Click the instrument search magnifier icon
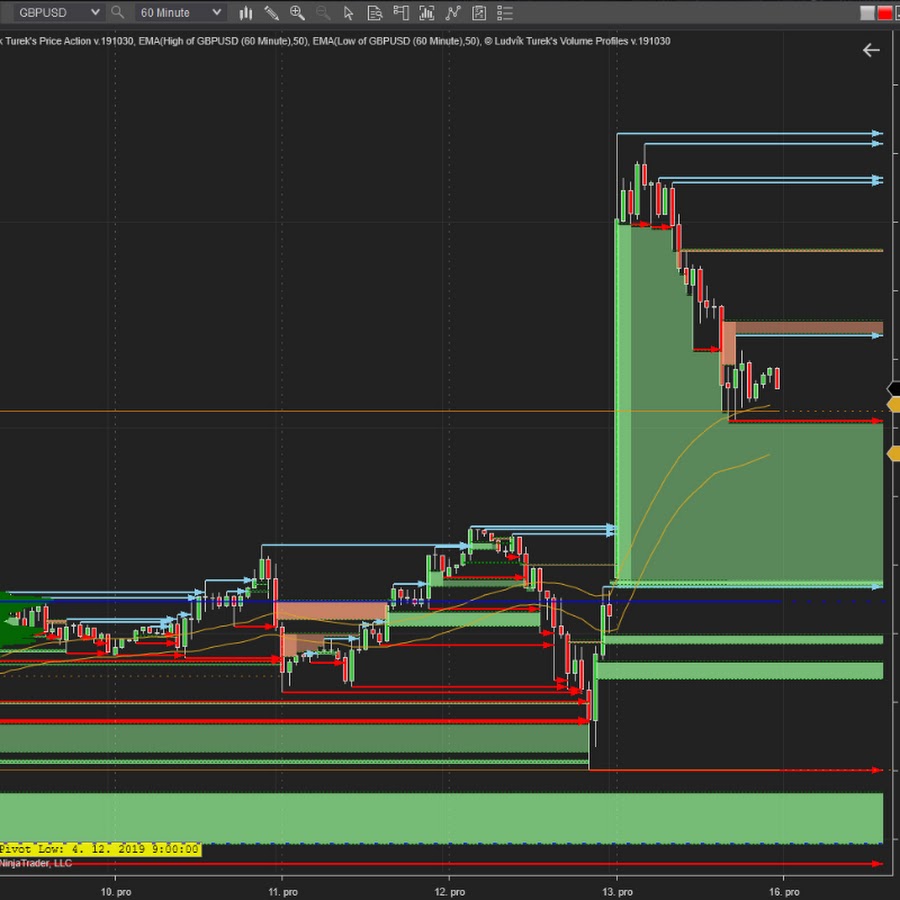 click(x=118, y=13)
